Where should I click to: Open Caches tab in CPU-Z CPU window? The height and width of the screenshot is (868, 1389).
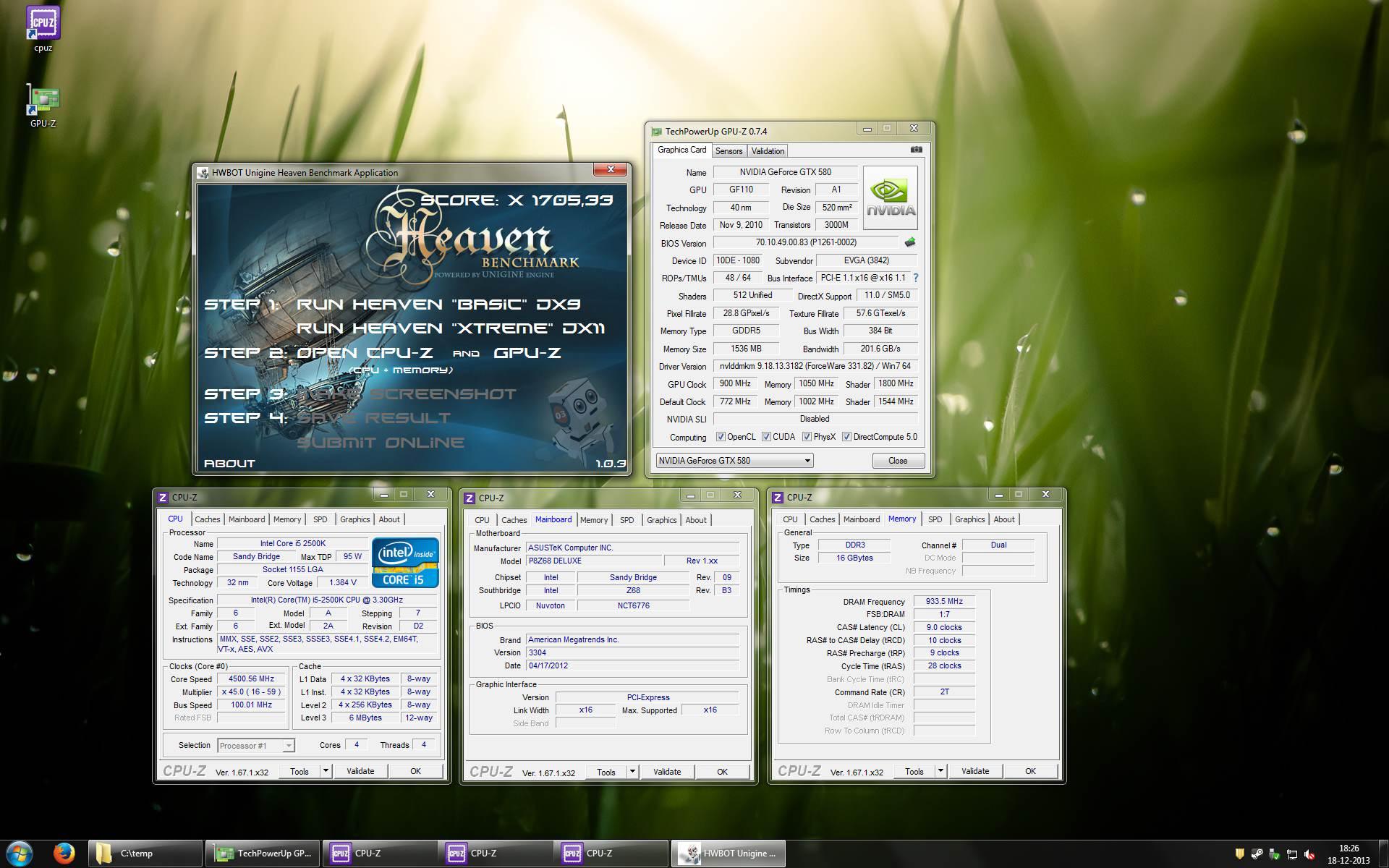tap(207, 519)
